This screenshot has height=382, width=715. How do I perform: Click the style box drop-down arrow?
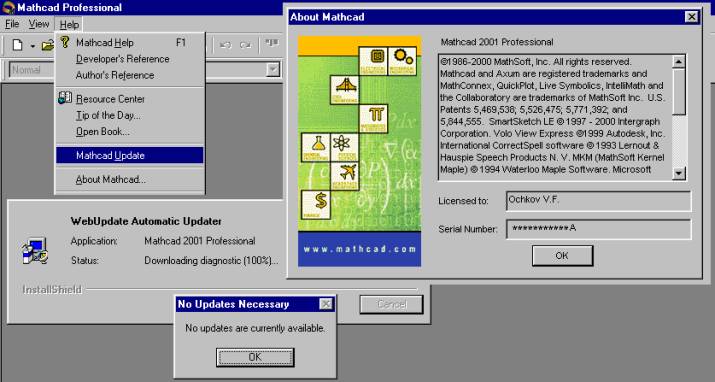(273, 69)
